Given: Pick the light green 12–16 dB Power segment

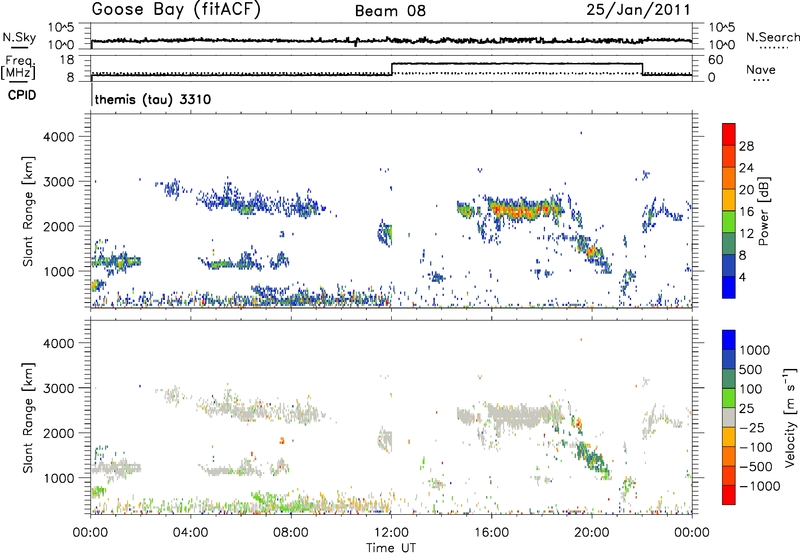Looking at the screenshot, I should (x=729, y=221).
